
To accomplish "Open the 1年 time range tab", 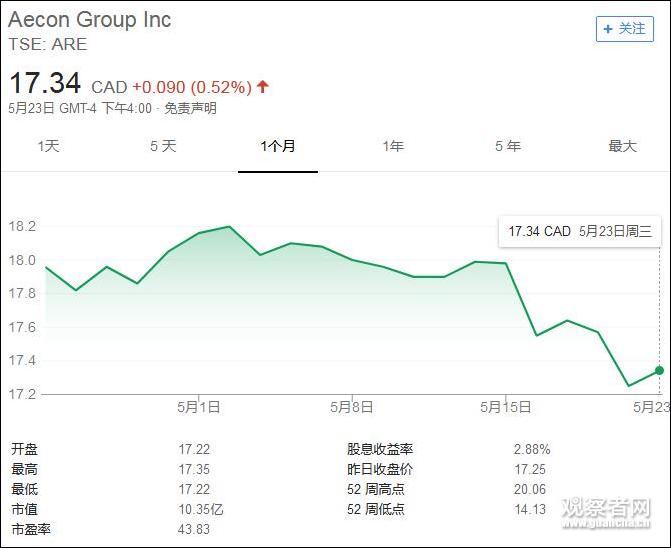I will pyautogui.click(x=393, y=146).
